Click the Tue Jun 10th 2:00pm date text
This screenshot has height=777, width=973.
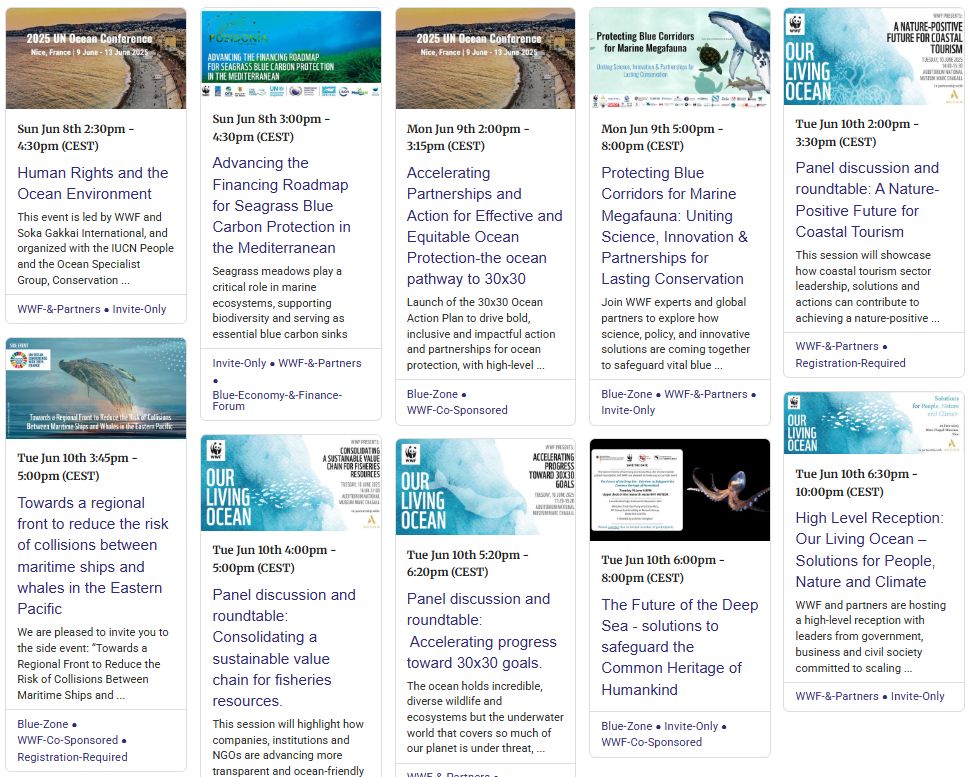click(x=857, y=133)
